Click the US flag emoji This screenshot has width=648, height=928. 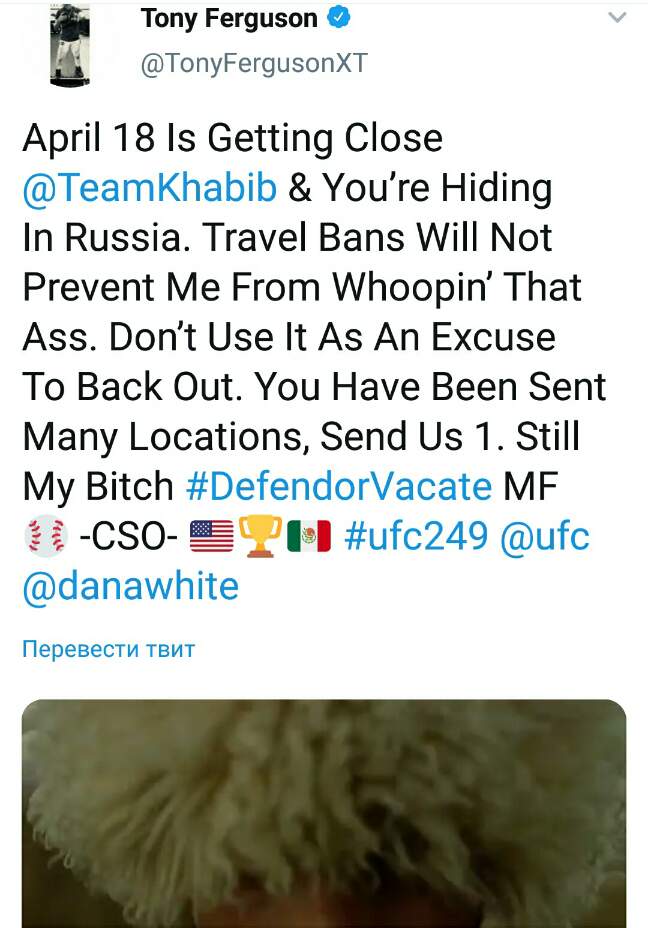(212, 536)
